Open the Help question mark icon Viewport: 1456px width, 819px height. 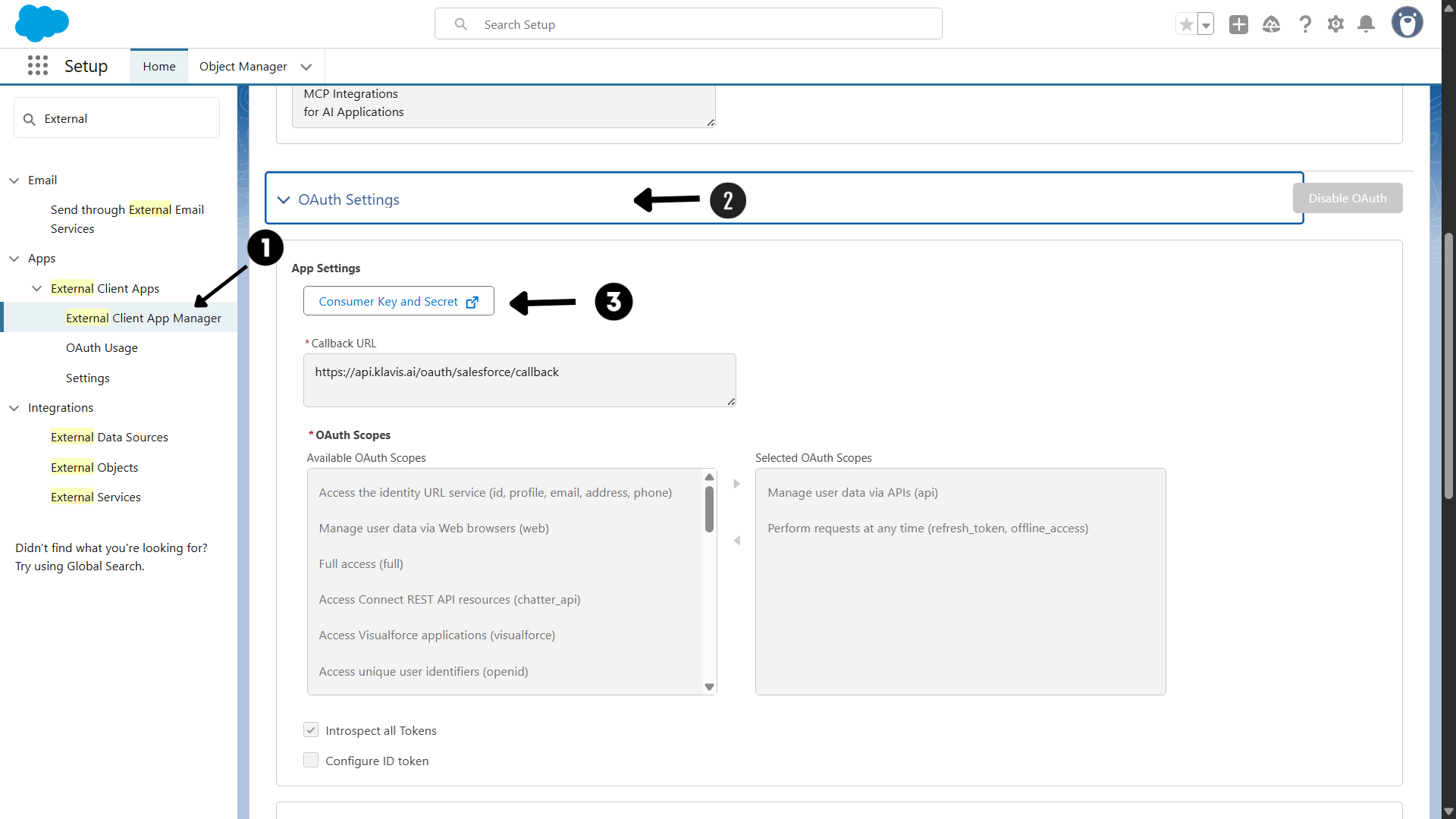[x=1305, y=24]
